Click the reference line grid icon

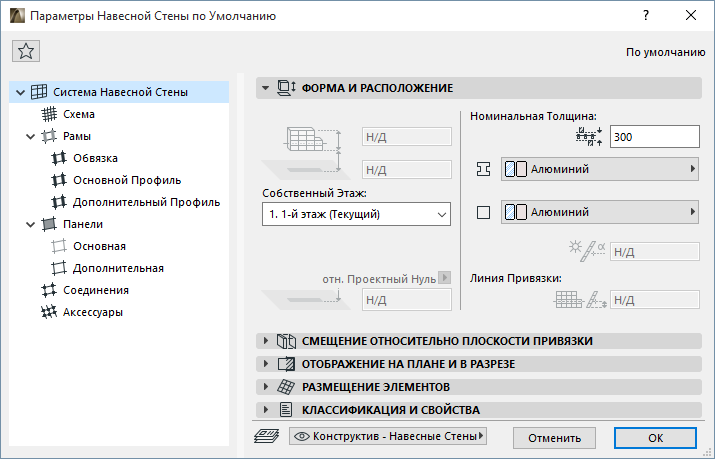[568, 300]
